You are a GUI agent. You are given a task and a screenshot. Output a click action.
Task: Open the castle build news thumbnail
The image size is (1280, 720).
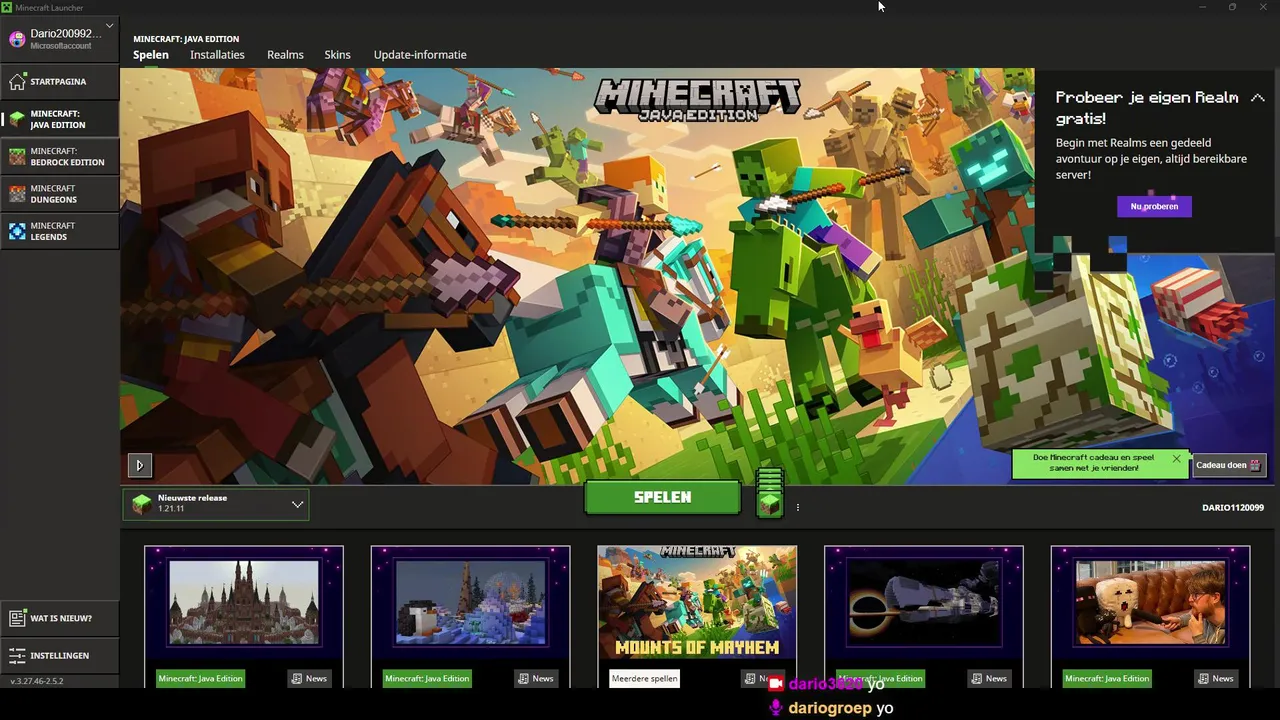tap(244, 602)
